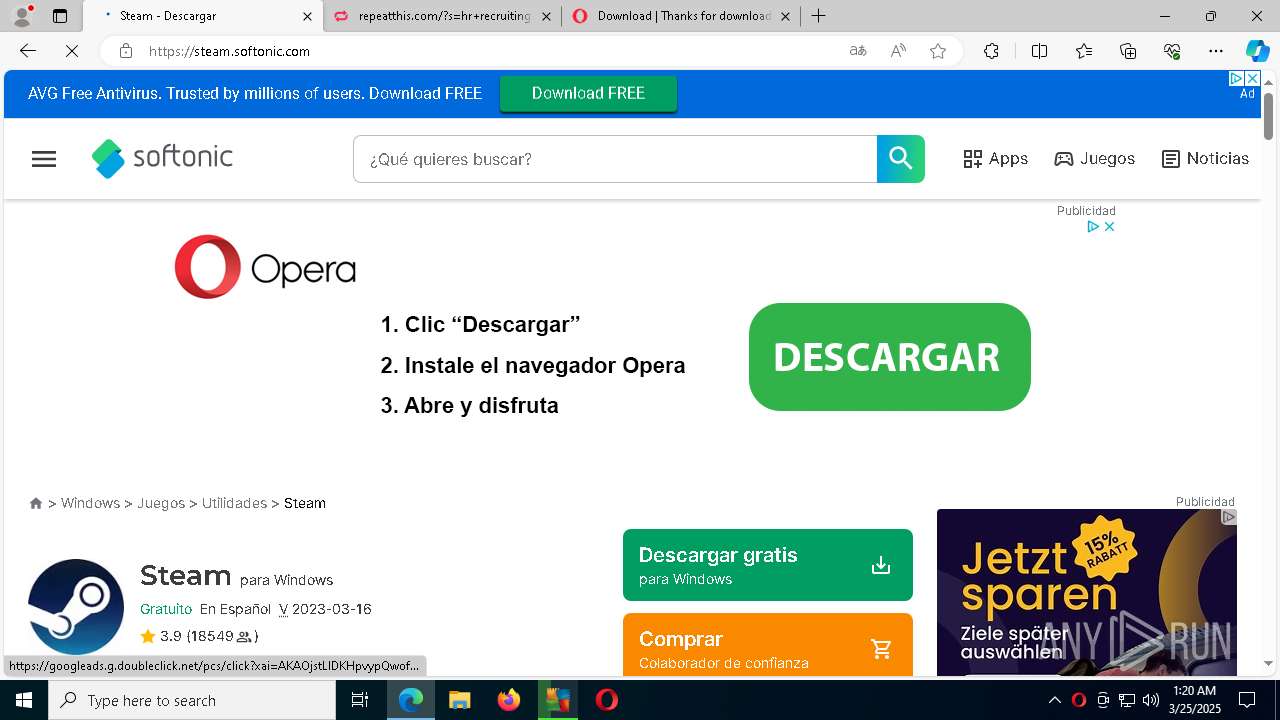Screen dimensions: 1280x720
Task: Click the Steam app logo
Action: tap(76, 606)
